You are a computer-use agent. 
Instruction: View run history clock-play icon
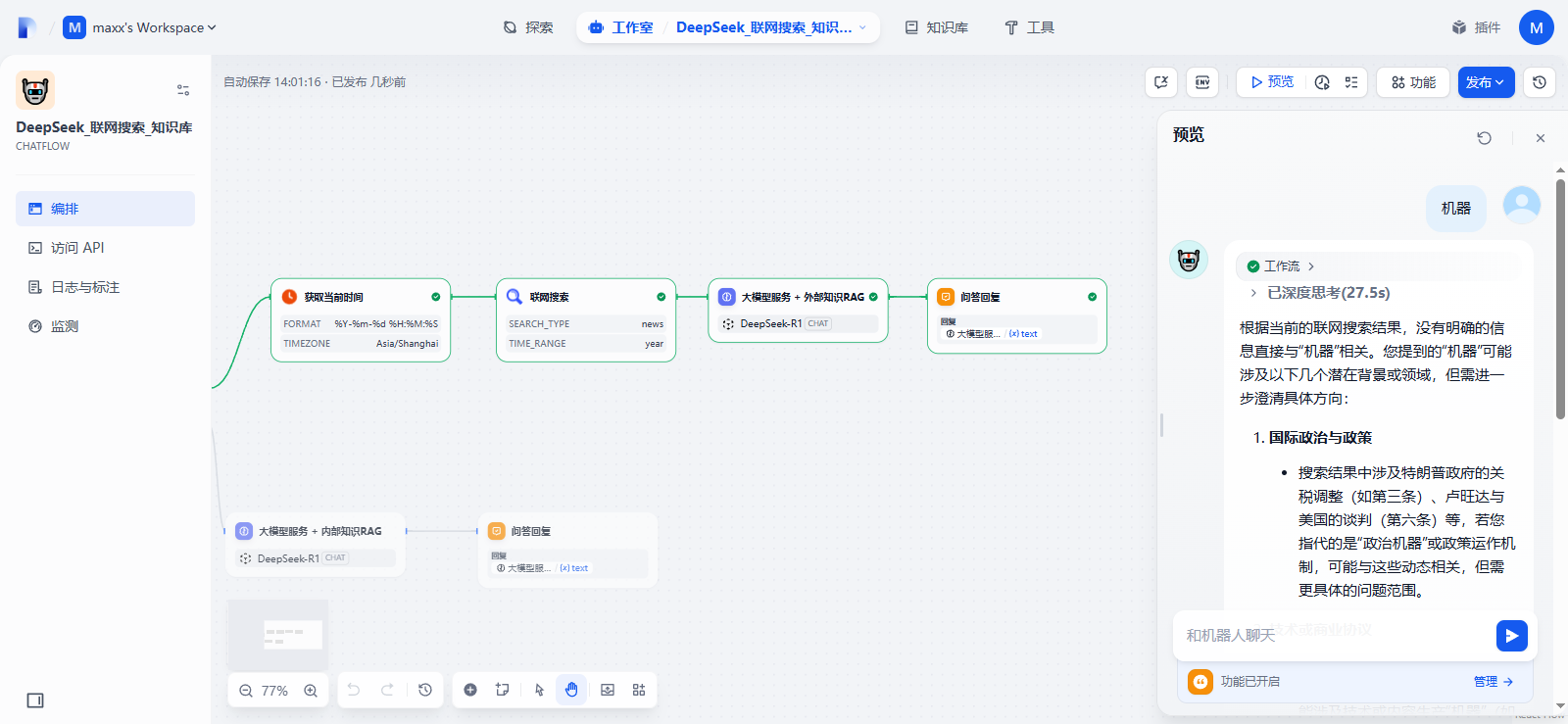click(1322, 82)
